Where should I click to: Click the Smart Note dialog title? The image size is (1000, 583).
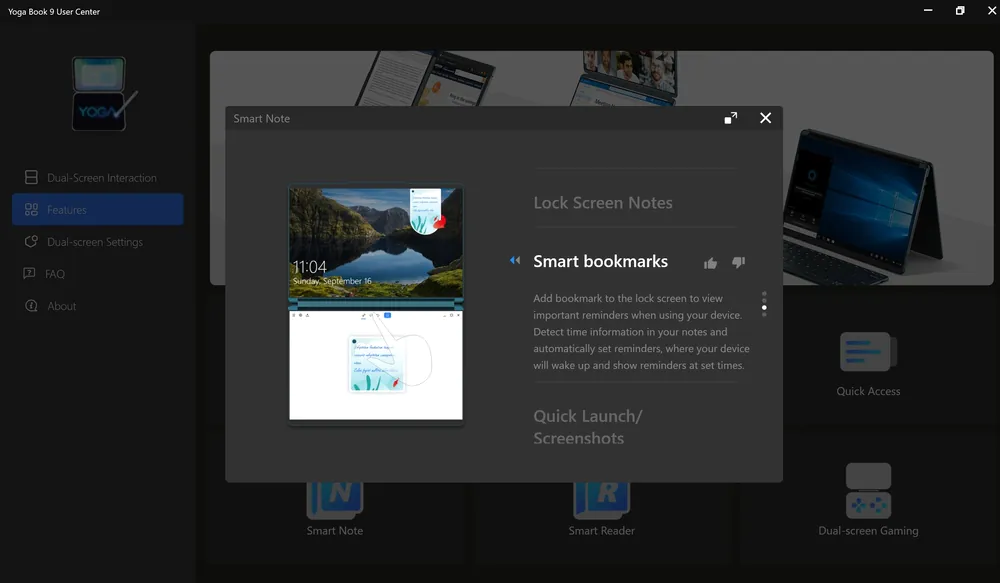click(261, 119)
